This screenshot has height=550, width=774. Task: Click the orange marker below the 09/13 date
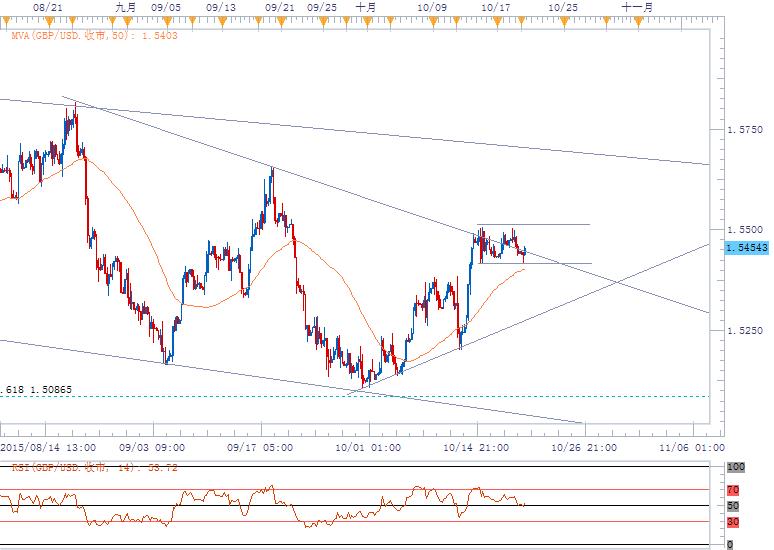(x=222, y=22)
